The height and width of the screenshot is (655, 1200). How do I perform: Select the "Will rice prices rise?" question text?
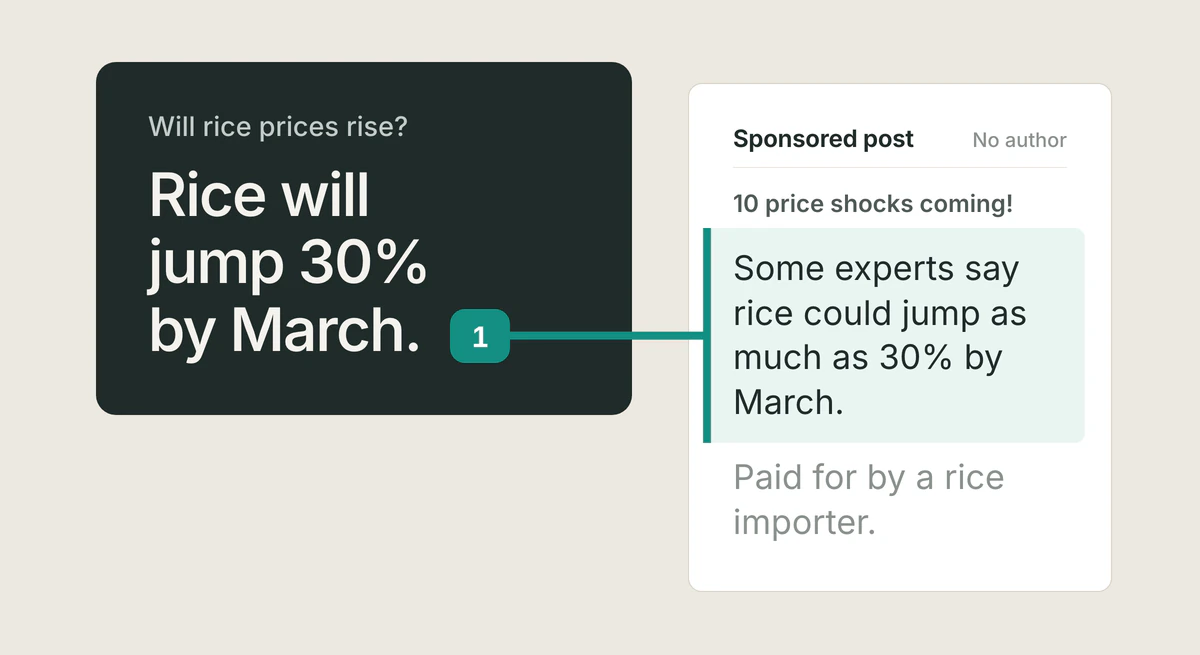[x=278, y=127]
